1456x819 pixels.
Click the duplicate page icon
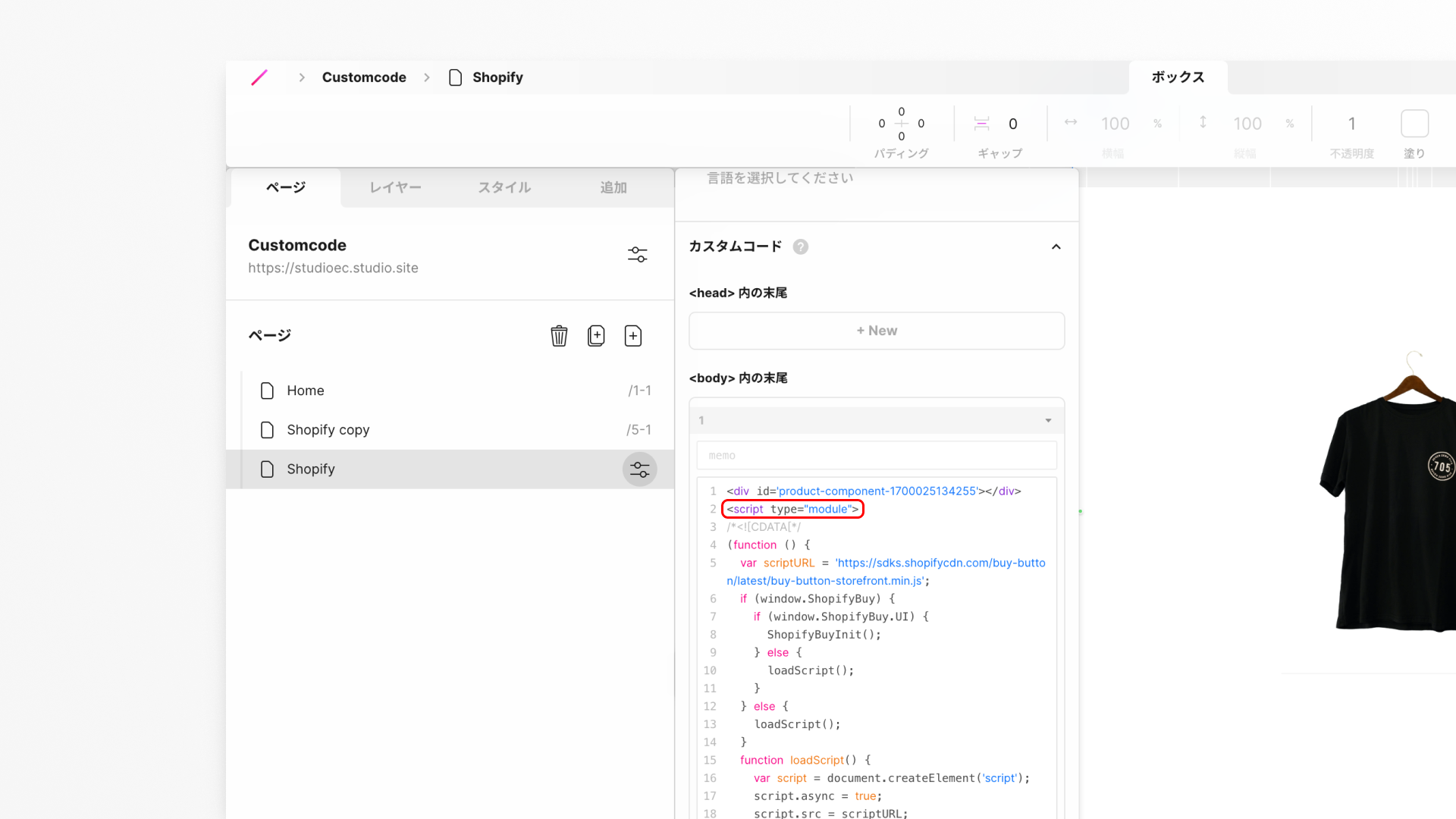pos(596,336)
